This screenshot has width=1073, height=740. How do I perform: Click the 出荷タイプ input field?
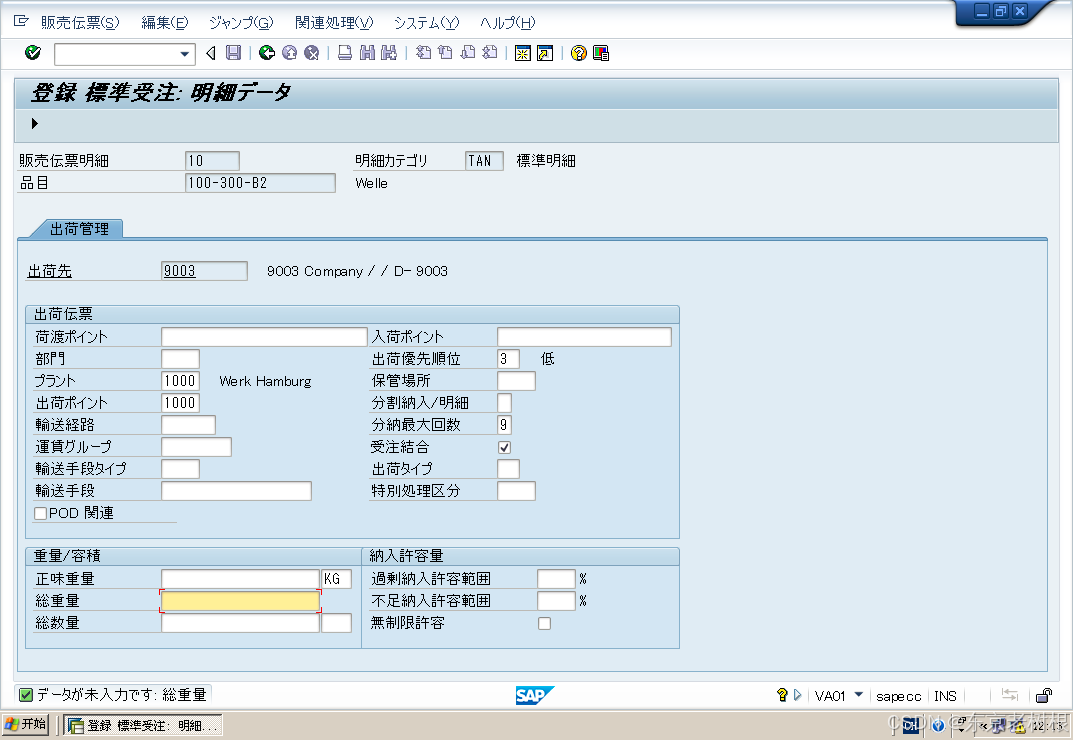click(508, 469)
